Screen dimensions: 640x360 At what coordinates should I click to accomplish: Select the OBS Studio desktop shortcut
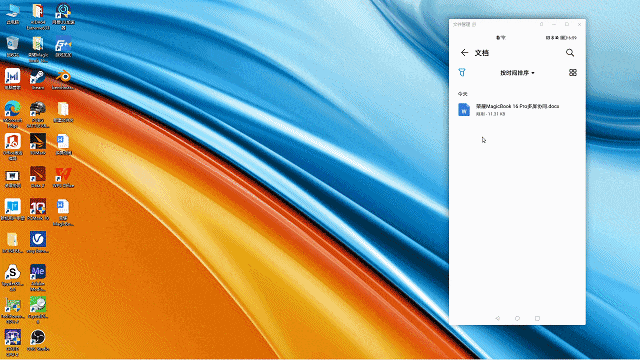(38, 340)
